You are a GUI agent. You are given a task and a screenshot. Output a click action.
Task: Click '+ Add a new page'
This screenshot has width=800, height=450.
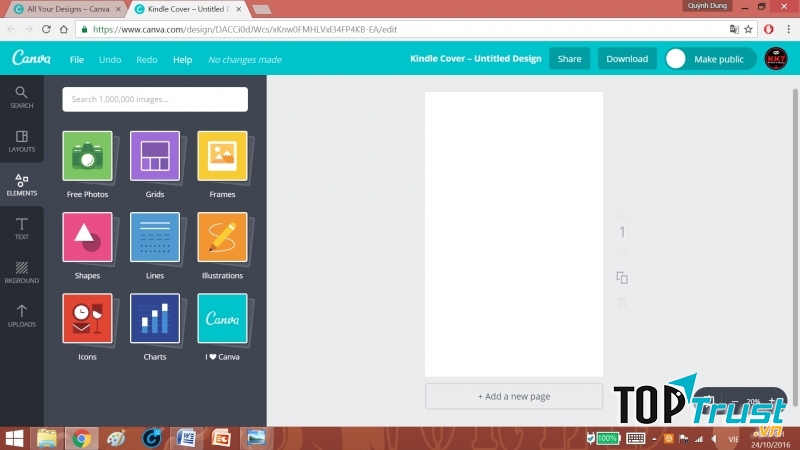pos(514,396)
